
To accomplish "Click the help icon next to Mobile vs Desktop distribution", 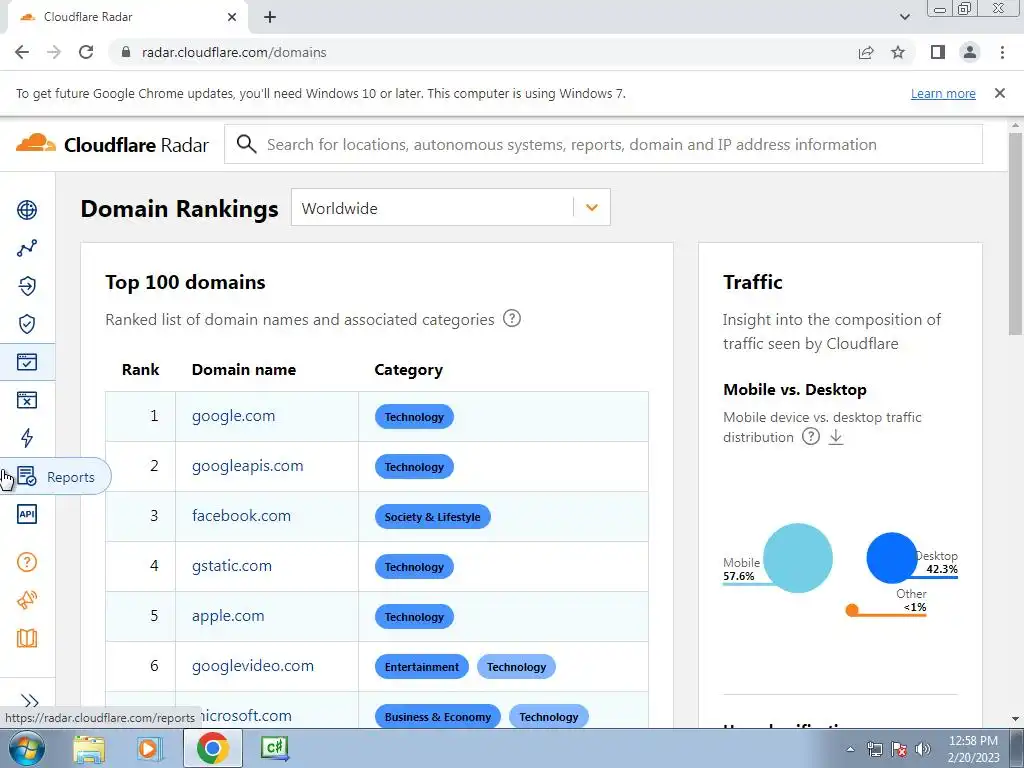I will pyautogui.click(x=810, y=436).
